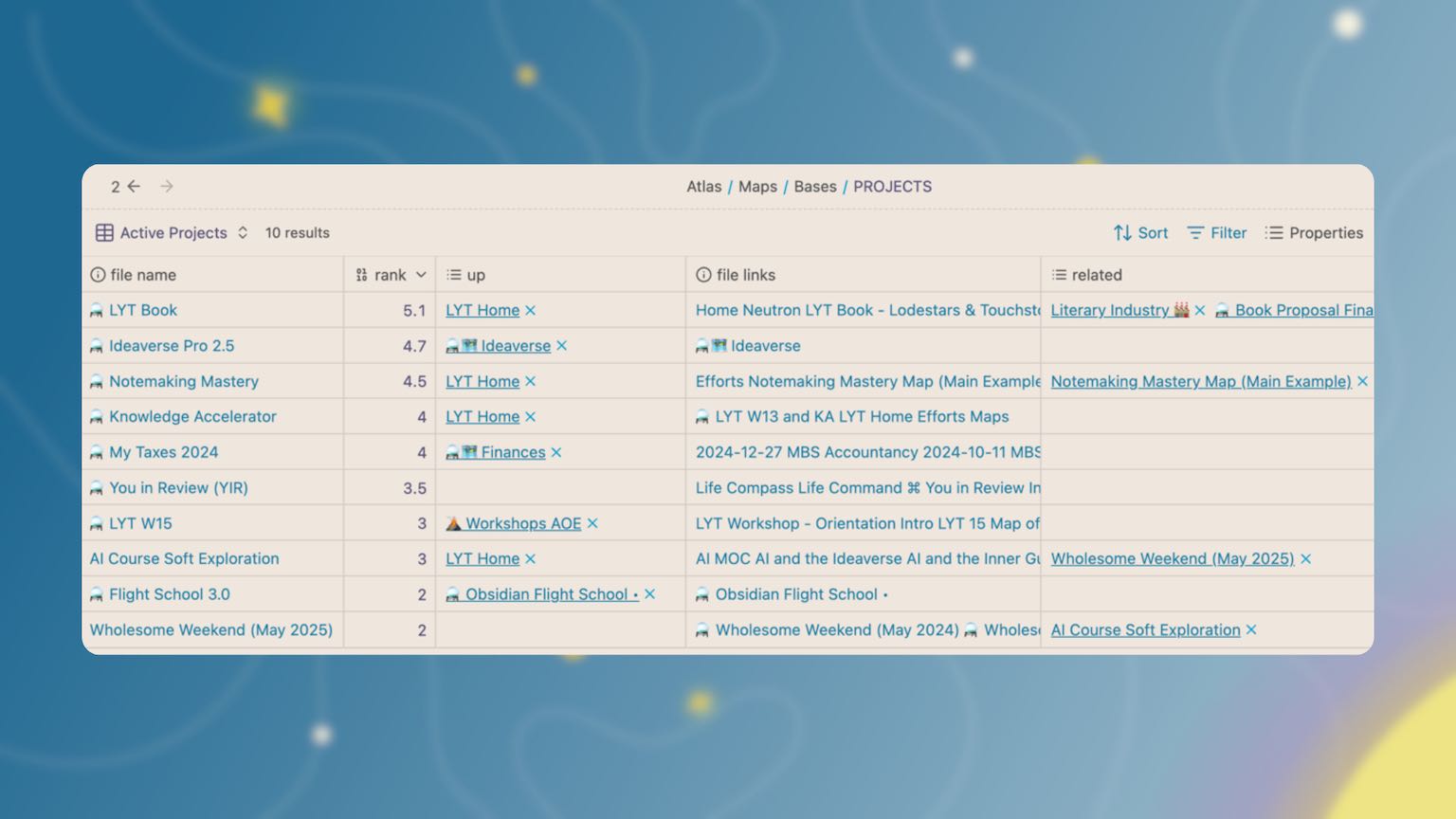Go back with the left arrow
The width and height of the screenshot is (1456, 819).
coord(134,187)
